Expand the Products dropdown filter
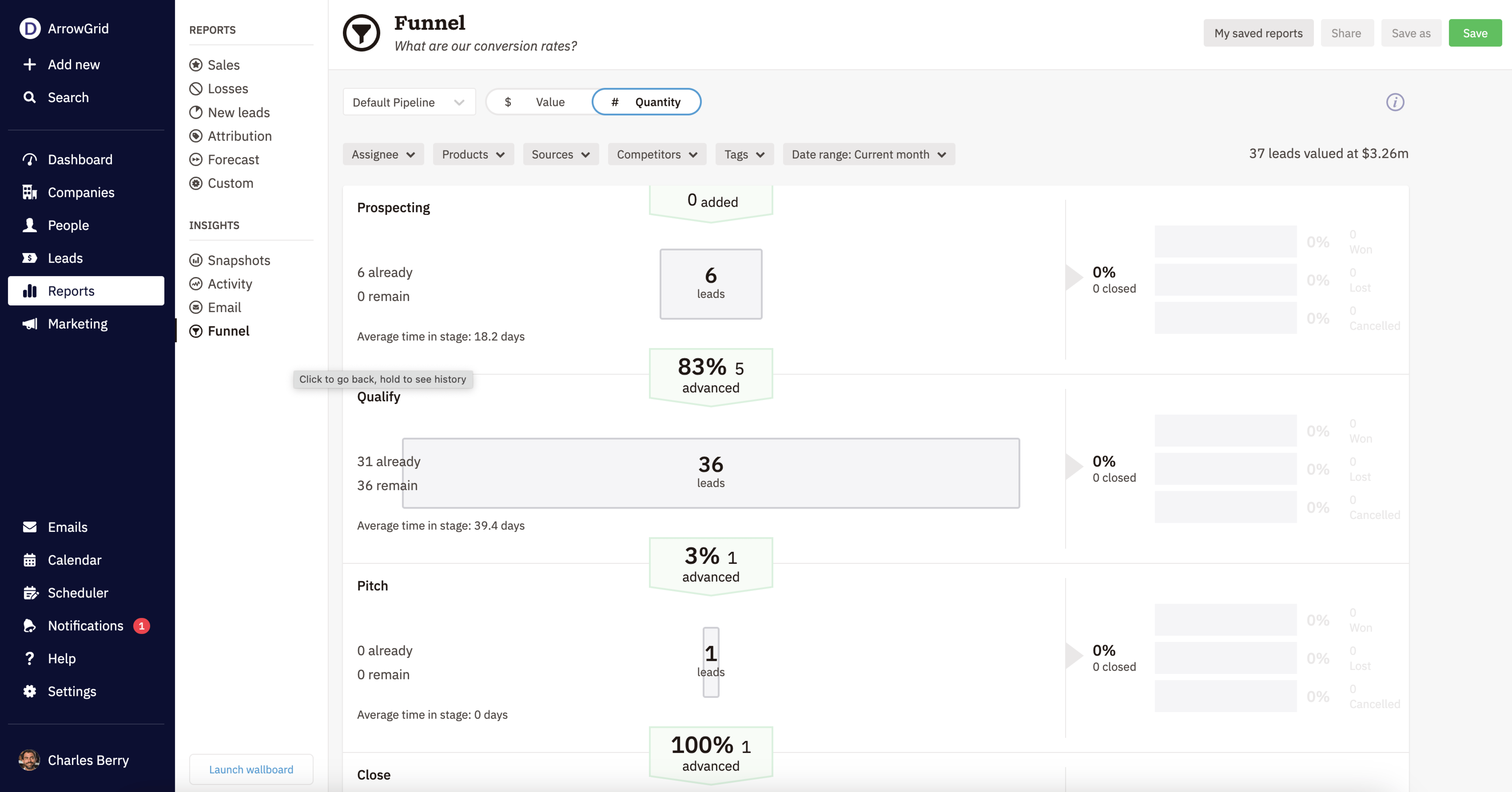This screenshot has width=1512, height=792. pos(471,154)
